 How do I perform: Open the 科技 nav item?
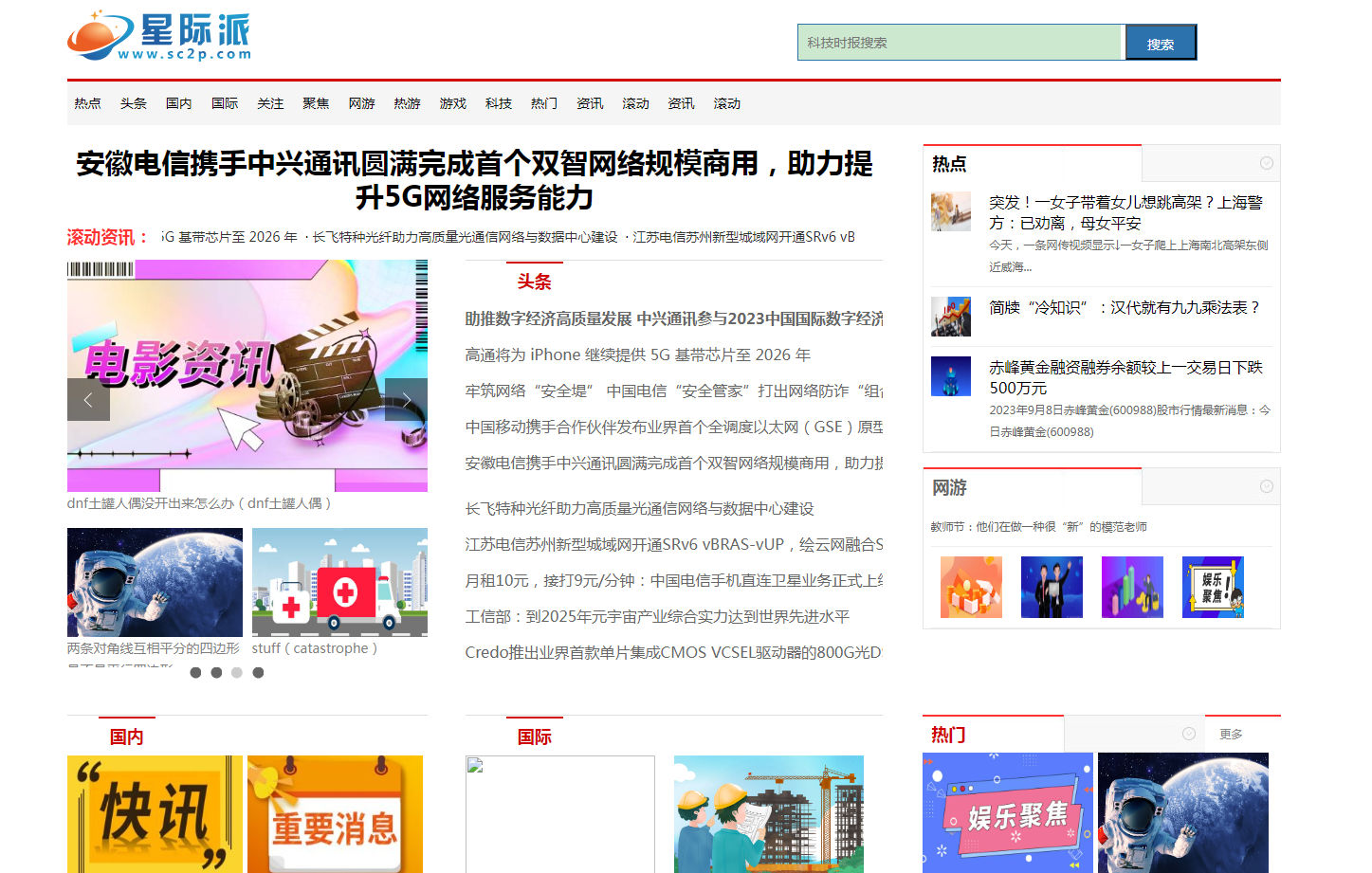click(x=499, y=103)
